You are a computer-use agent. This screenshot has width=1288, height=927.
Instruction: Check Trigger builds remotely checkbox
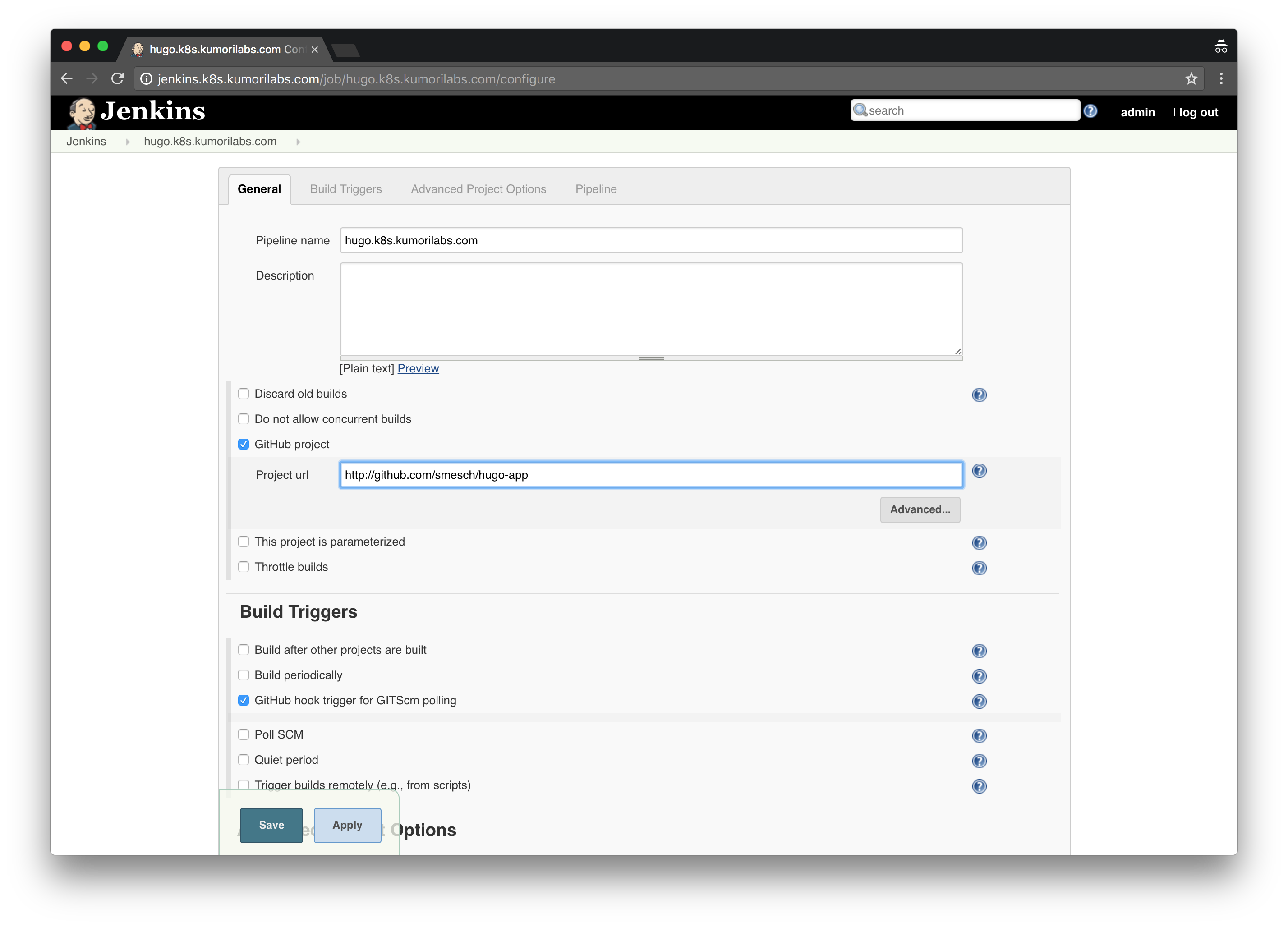click(244, 785)
